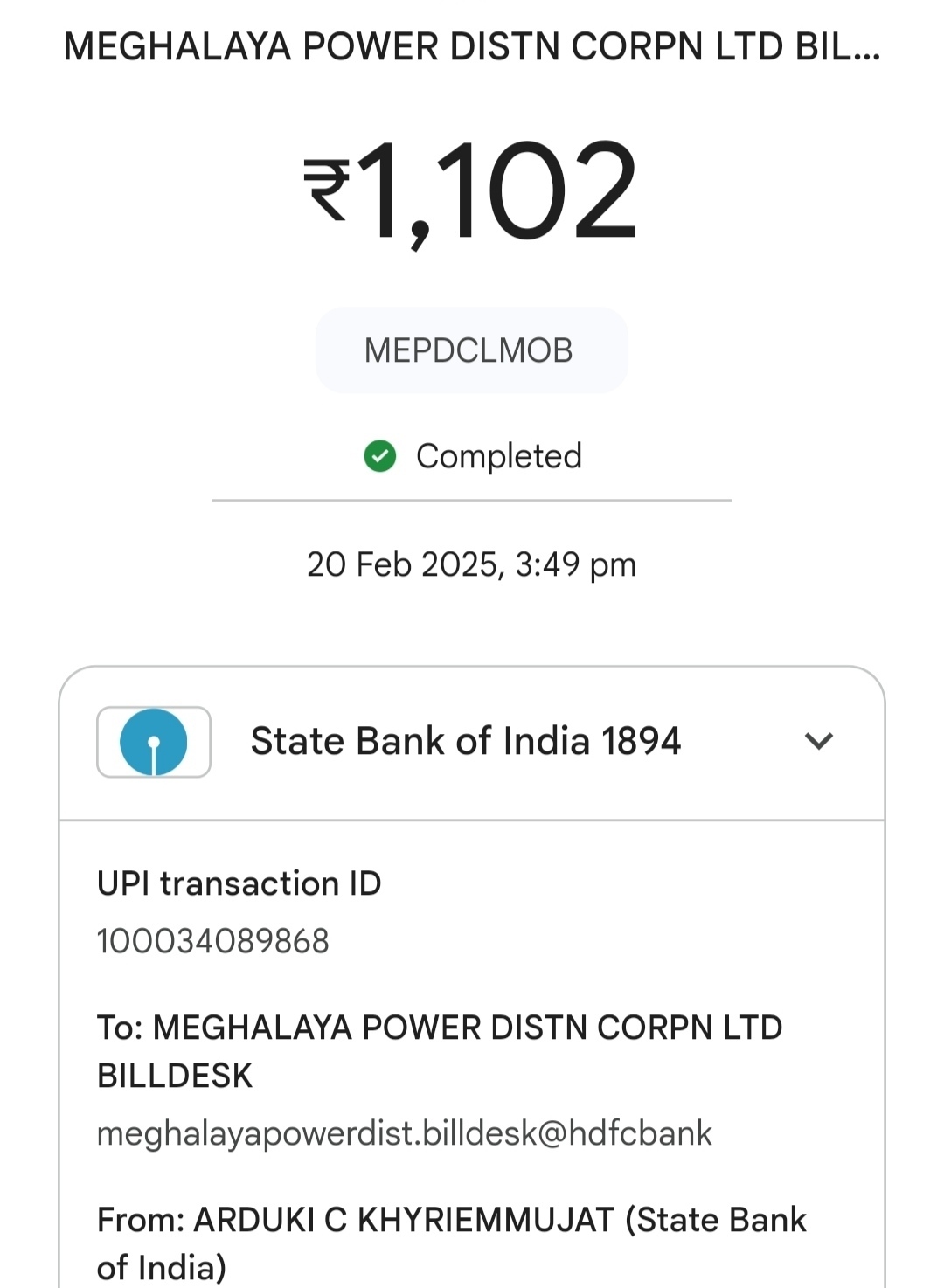This screenshot has height=1288, width=944.
Task: Tap the From: ARDUKI C KHYRIEMMUJAT line
Action: click(451, 1220)
